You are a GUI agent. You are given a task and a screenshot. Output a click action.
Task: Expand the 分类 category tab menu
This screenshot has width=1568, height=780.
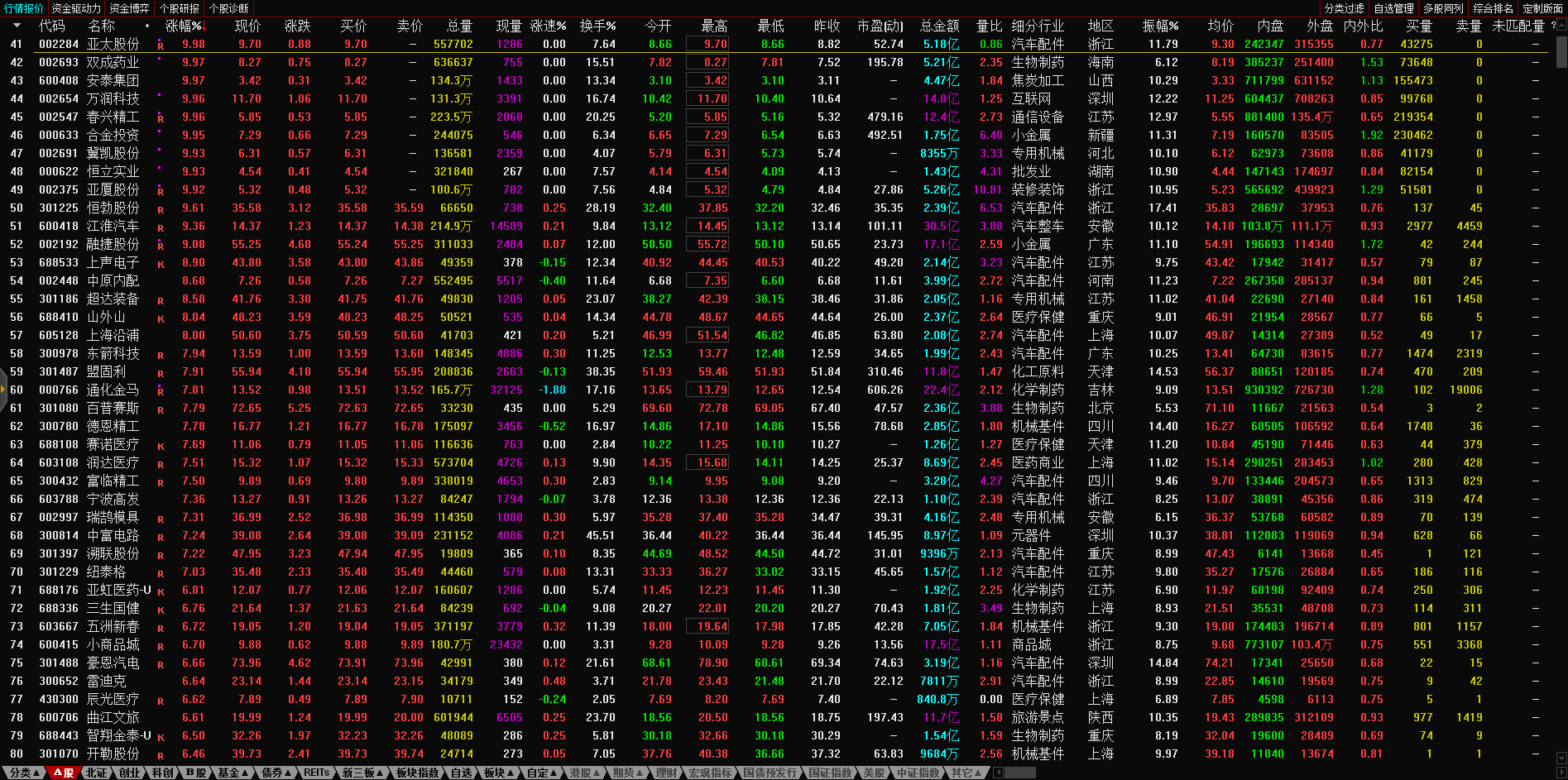point(25,773)
